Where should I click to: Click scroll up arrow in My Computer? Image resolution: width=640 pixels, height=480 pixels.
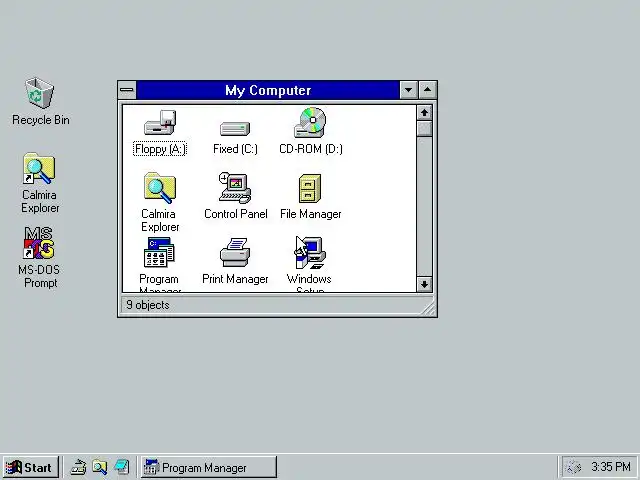pyautogui.click(x=424, y=113)
